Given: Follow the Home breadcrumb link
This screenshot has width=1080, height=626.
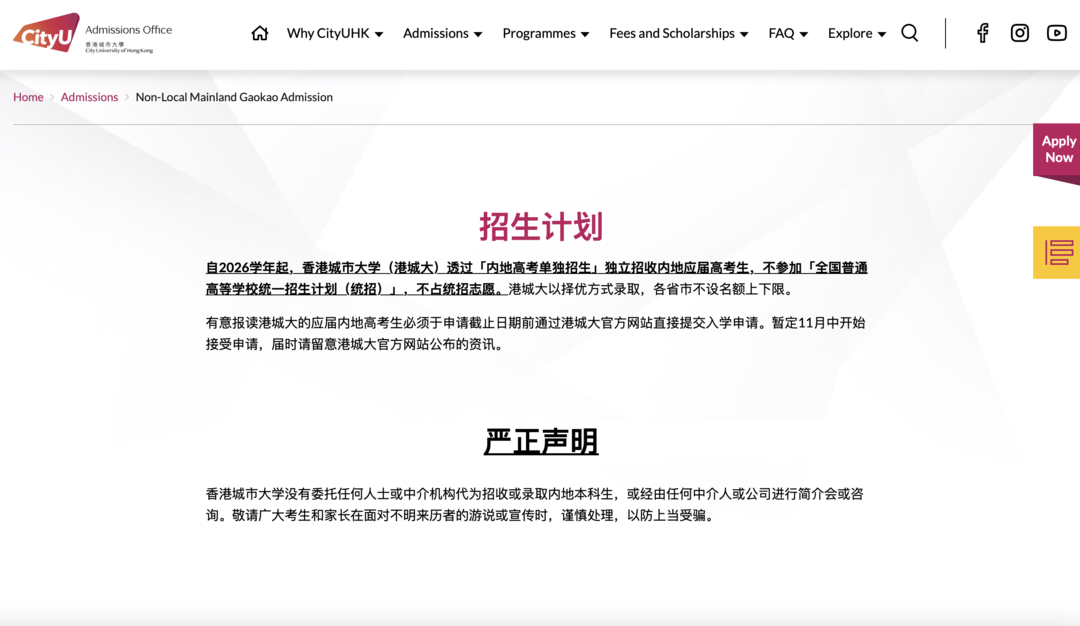Looking at the screenshot, I should coord(28,97).
